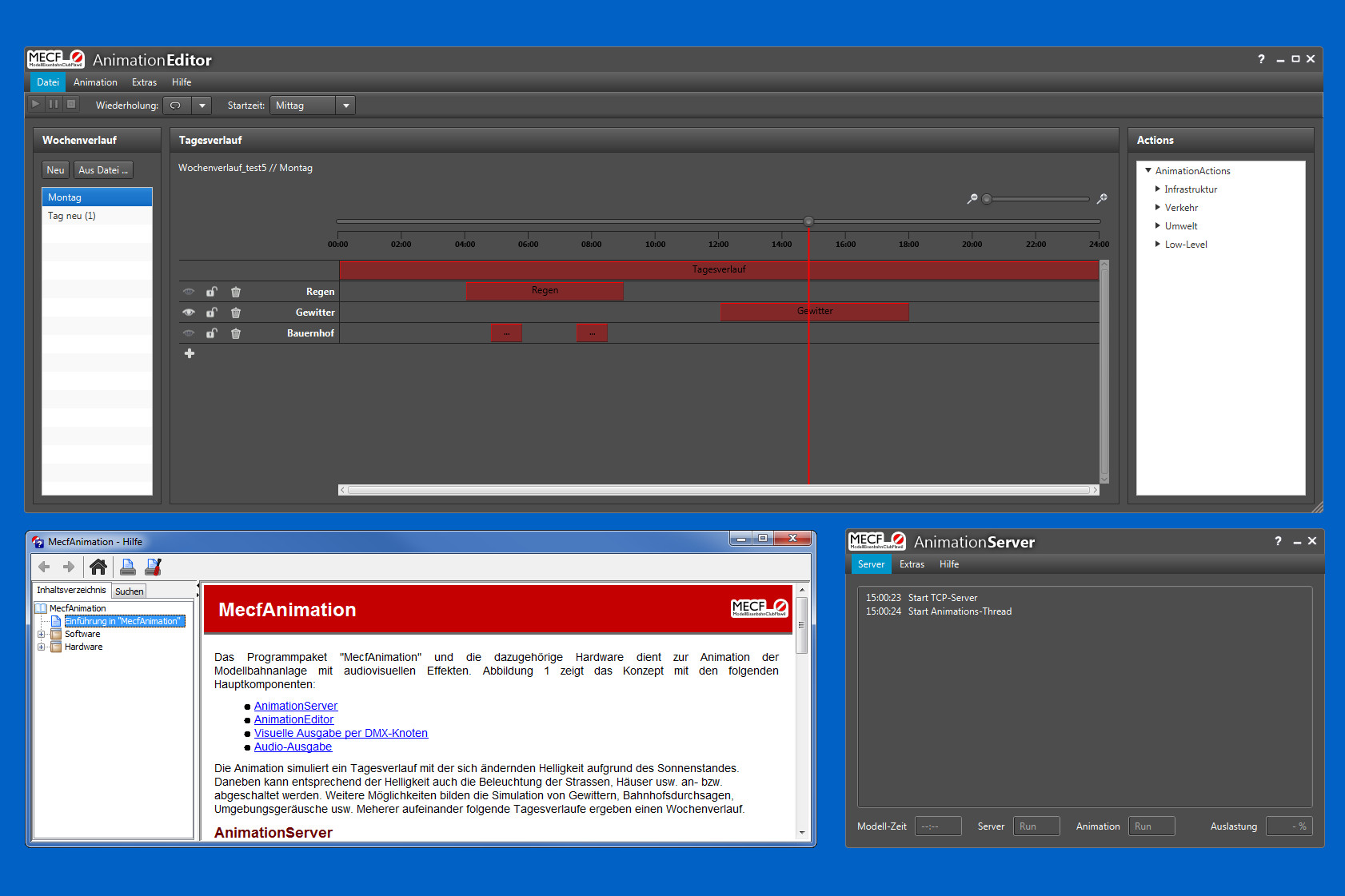Image resolution: width=1345 pixels, height=896 pixels.
Task: Click the Regen block on the timeline
Action: pos(545,290)
